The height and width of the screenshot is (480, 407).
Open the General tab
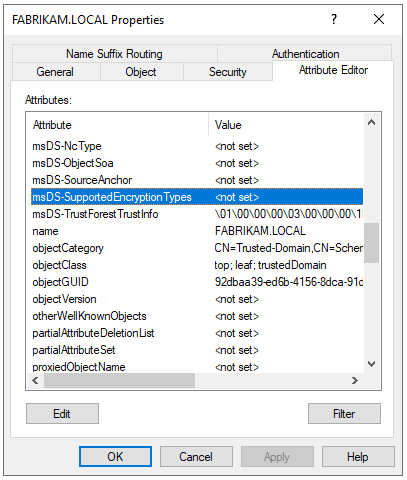coord(55,72)
